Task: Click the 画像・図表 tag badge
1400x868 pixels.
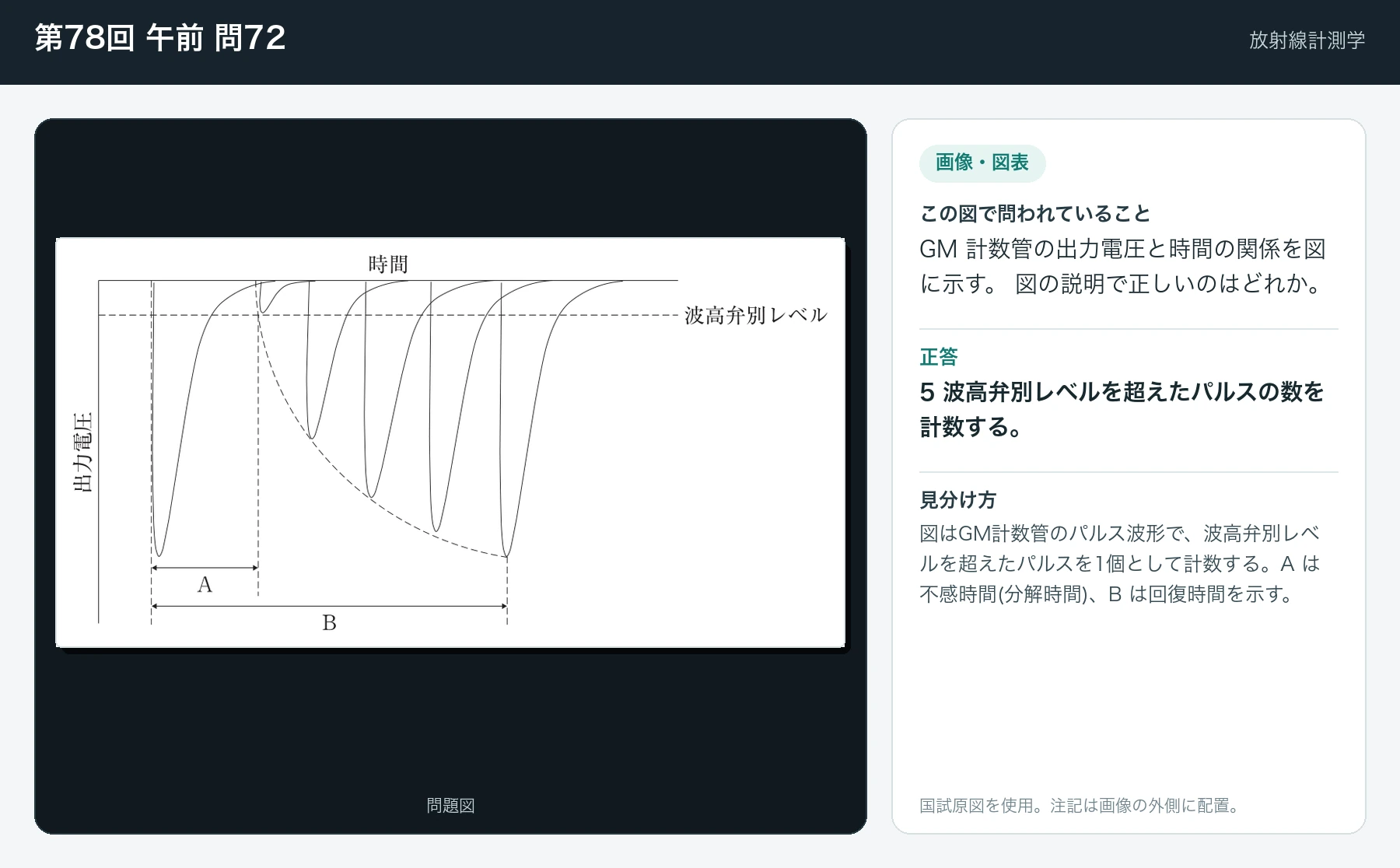Action: coord(982,163)
